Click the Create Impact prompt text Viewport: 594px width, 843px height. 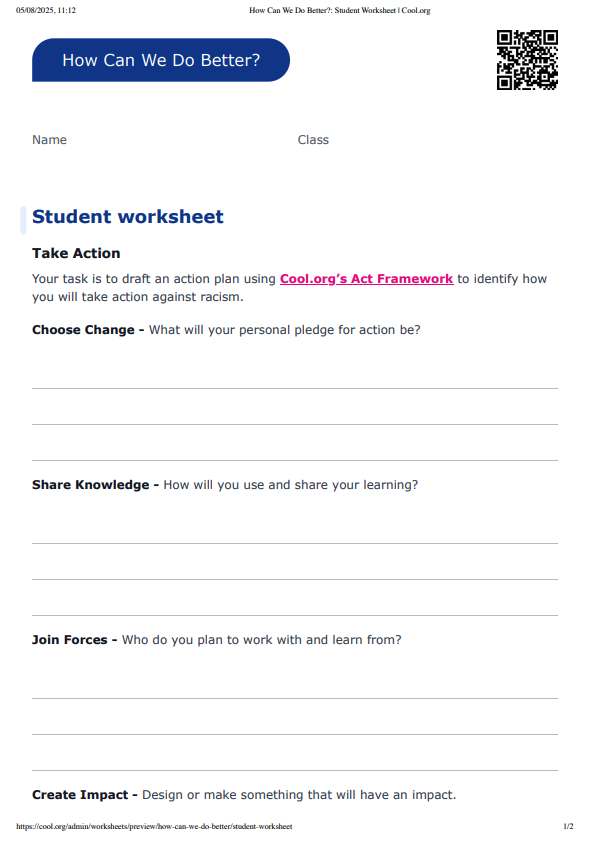tap(244, 795)
